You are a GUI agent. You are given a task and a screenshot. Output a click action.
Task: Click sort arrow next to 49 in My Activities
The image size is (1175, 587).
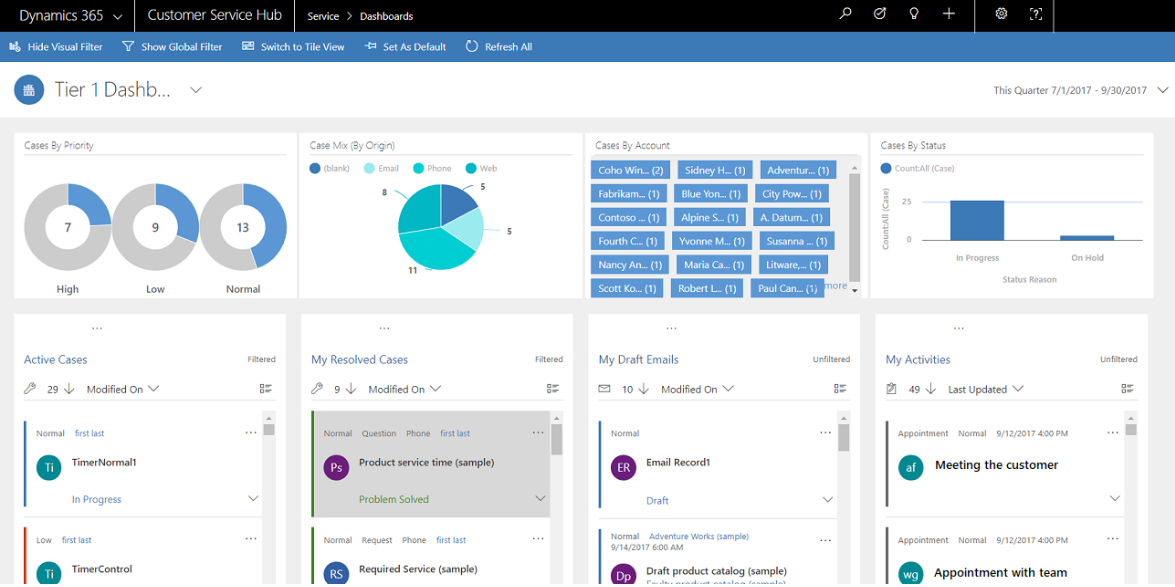[931, 389]
